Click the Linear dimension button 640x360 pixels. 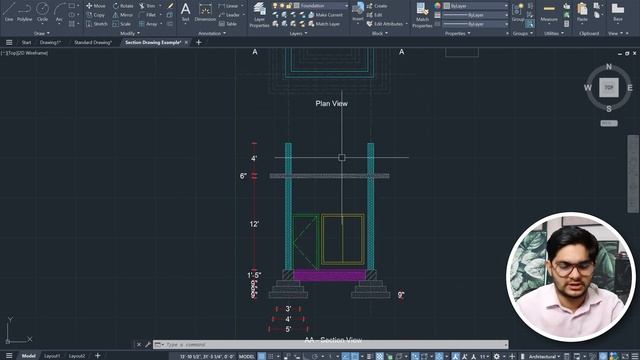point(229,6)
